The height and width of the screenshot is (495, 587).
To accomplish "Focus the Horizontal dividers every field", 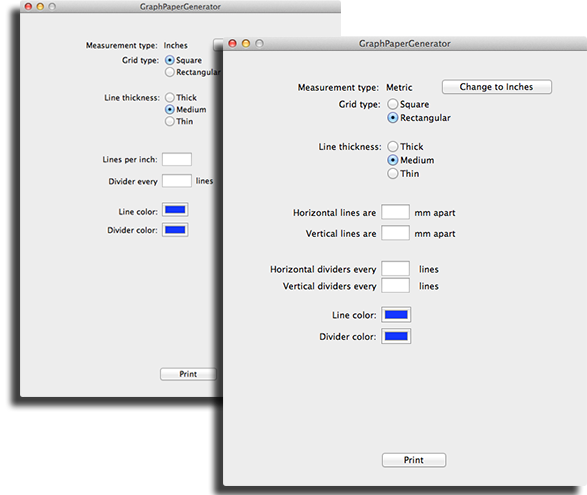I will click(395, 268).
